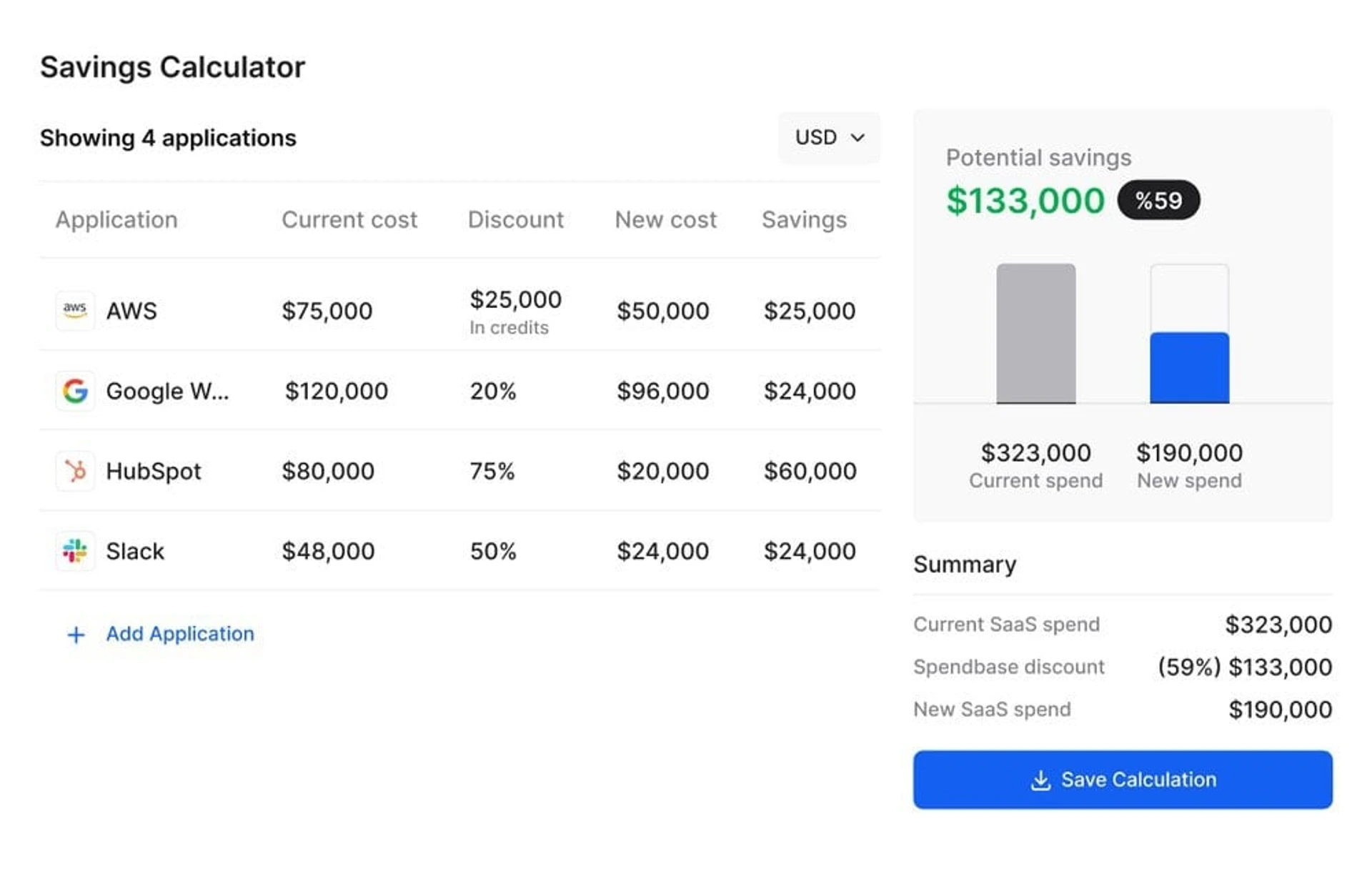Click the HubSpot logo icon
Viewport: 1372px width, 889px height.
pos(75,471)
